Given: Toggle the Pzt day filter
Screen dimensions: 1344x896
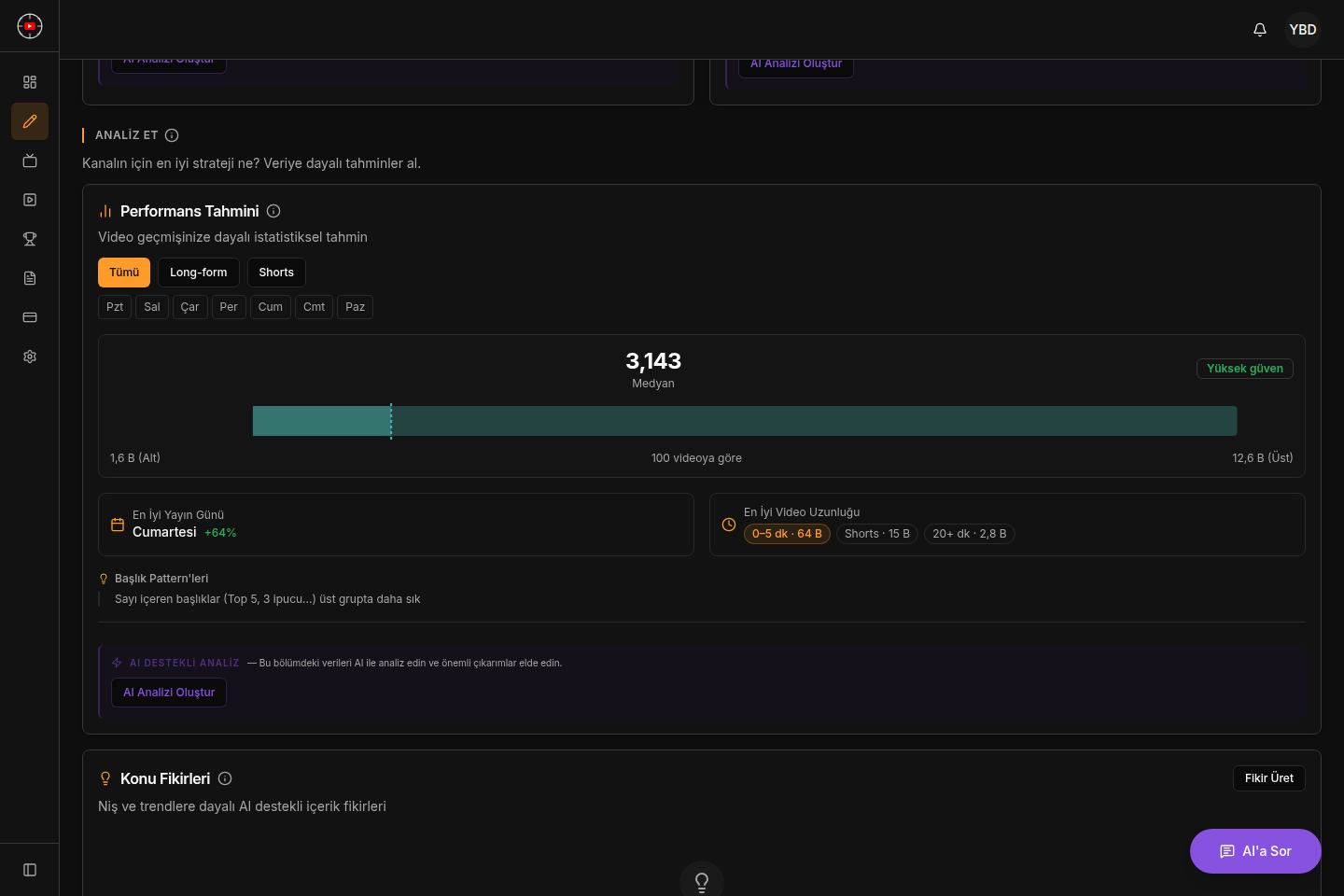Looking at the screenshot, I should 115,307.
